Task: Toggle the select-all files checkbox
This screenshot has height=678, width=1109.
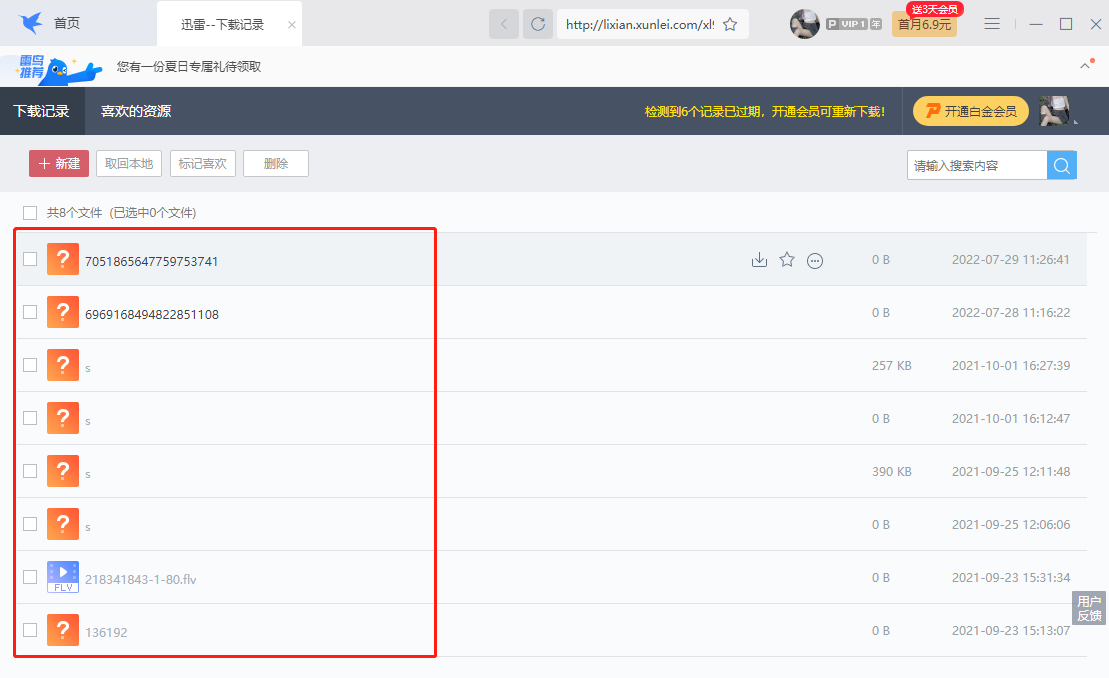Action: tap(30, 212)
